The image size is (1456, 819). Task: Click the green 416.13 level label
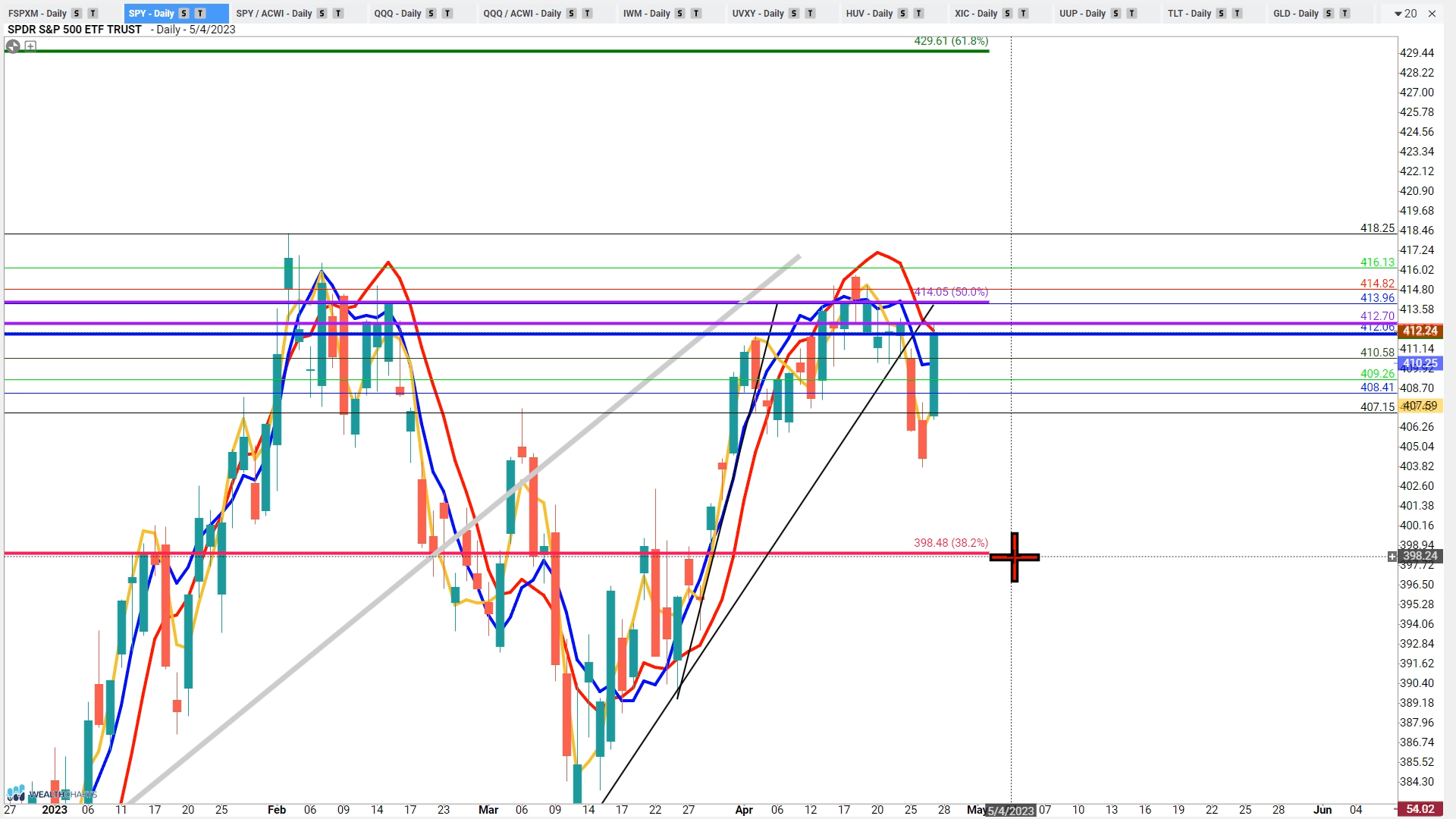point(1377,262)
